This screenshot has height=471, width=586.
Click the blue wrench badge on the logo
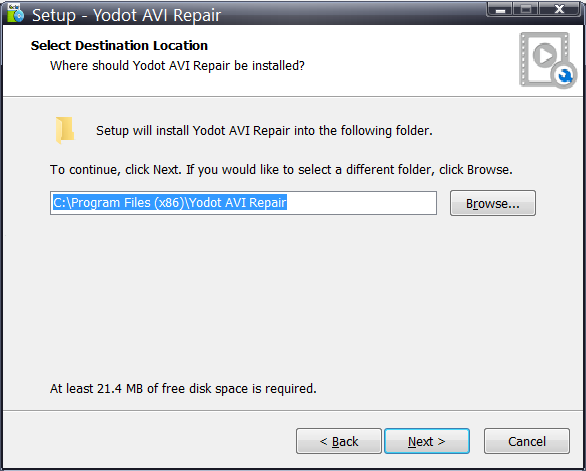(x=564, y=76)
